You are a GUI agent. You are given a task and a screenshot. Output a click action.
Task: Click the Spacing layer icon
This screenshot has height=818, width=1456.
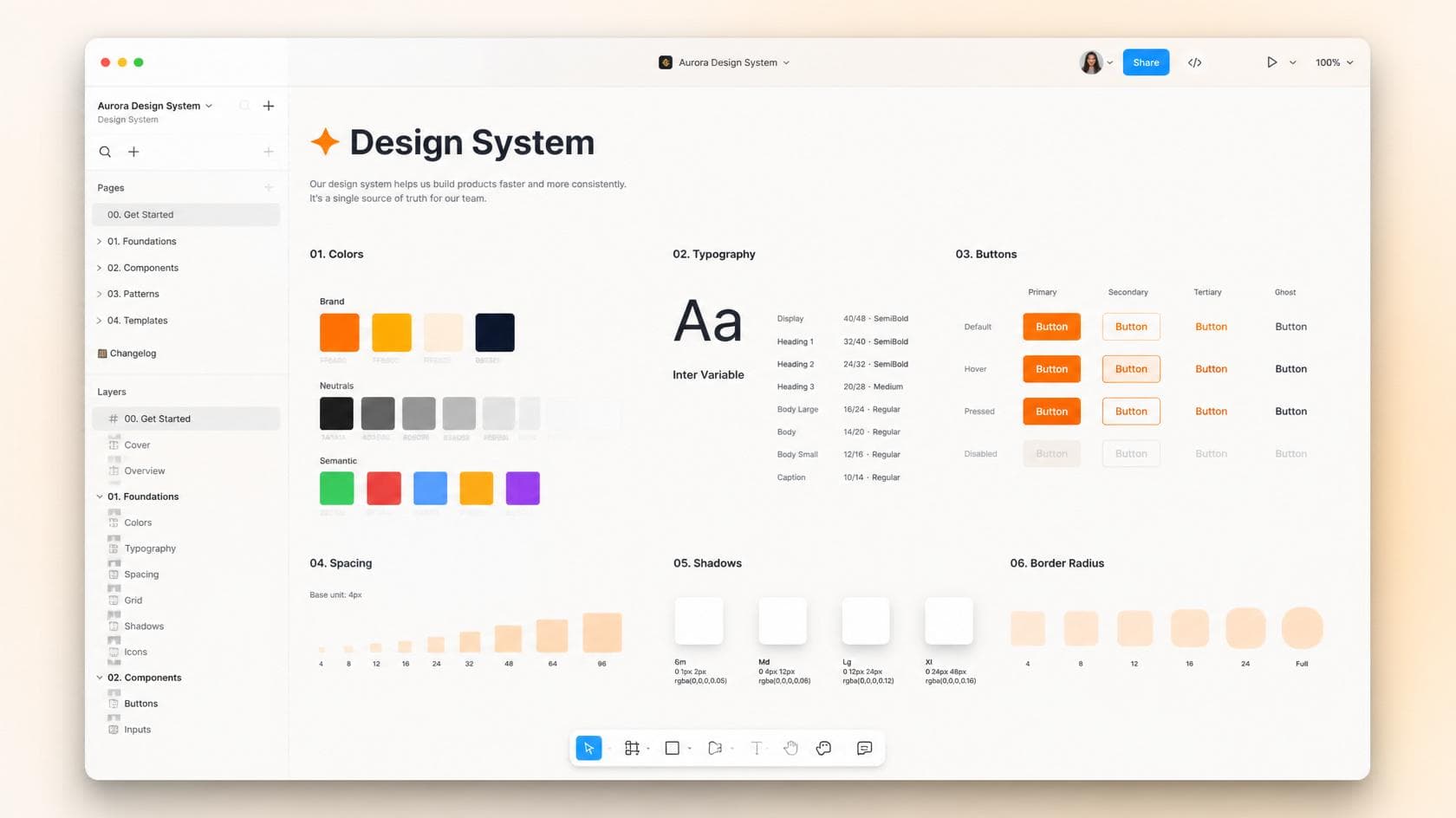(x=114, y=575)
